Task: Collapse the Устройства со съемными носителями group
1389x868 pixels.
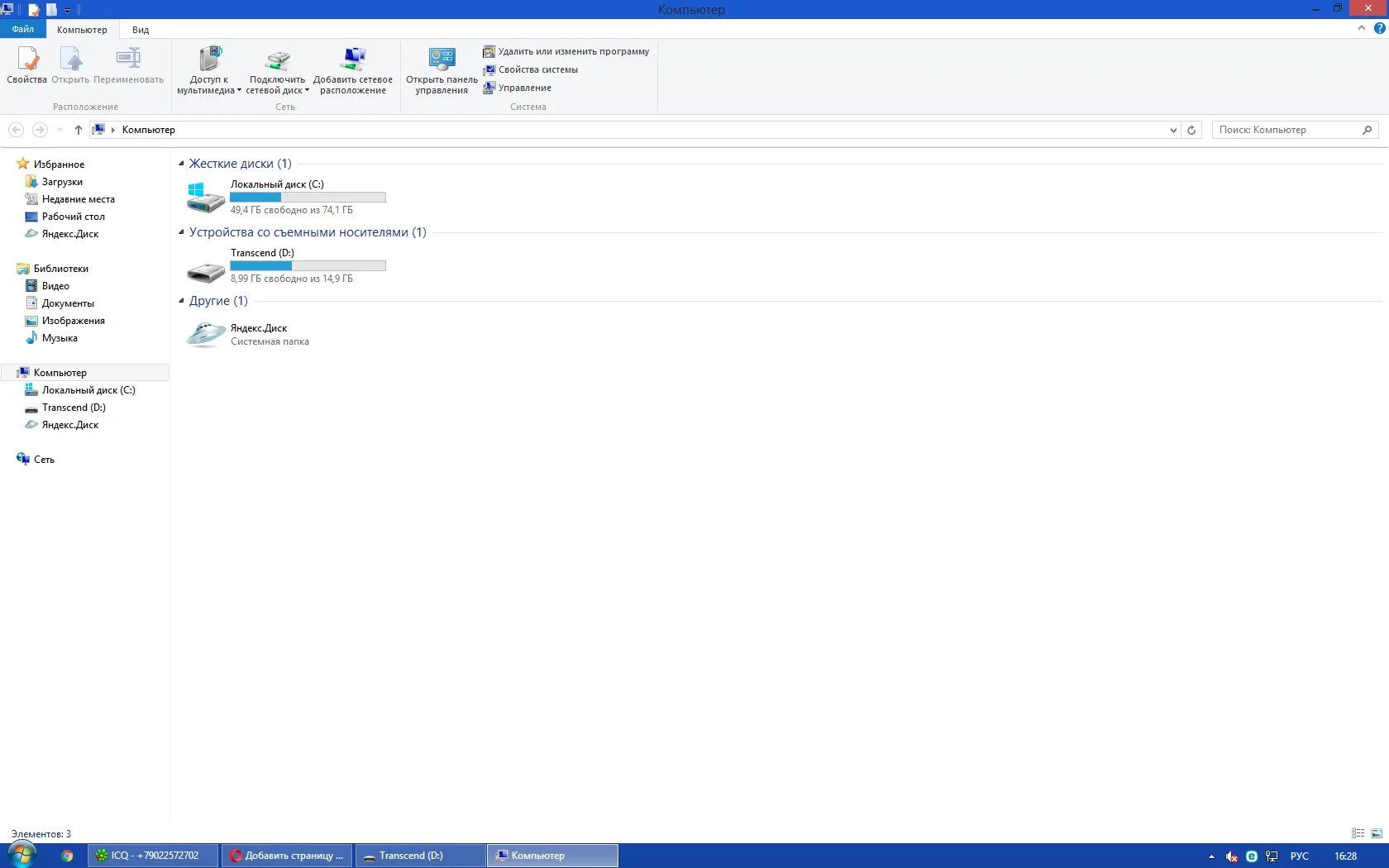Action: point(181,232)
